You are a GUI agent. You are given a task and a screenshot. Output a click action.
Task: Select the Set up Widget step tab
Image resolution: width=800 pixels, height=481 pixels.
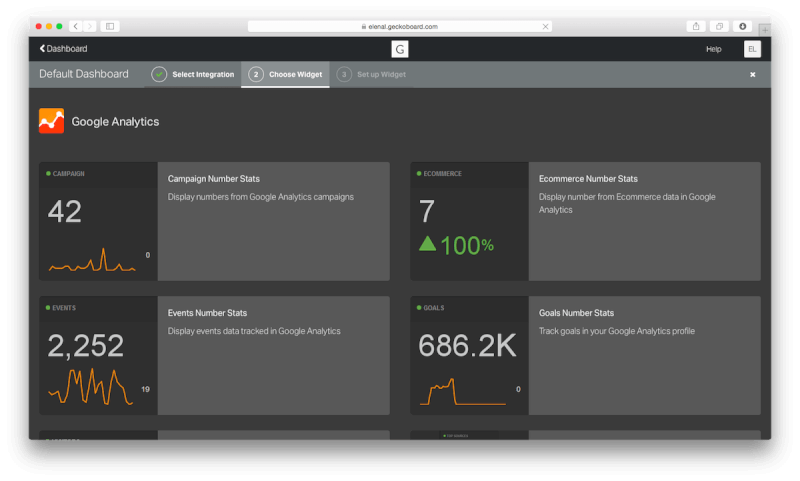pos(371,74)
